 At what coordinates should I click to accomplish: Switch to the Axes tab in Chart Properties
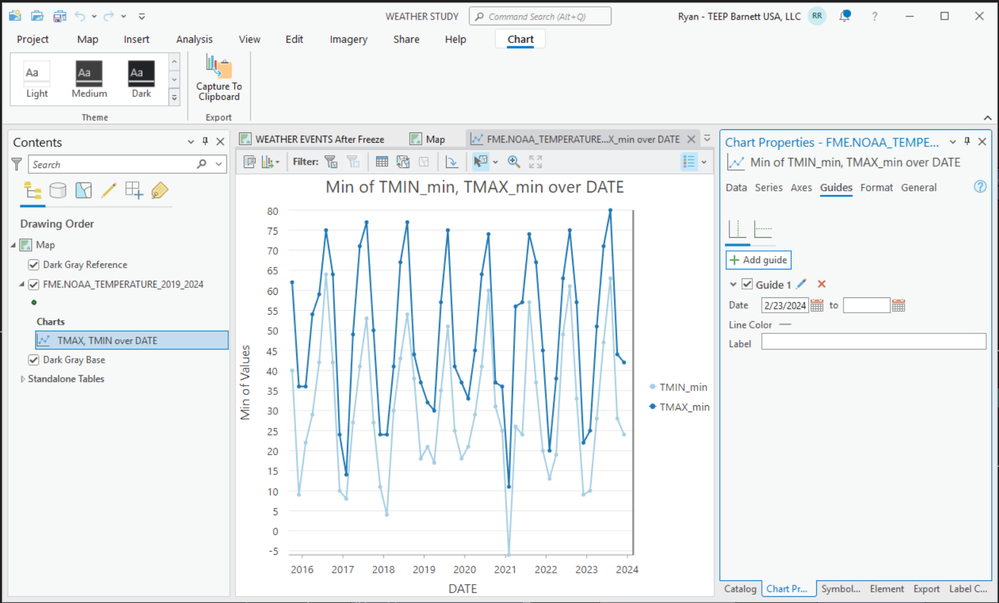coord(801,187)
